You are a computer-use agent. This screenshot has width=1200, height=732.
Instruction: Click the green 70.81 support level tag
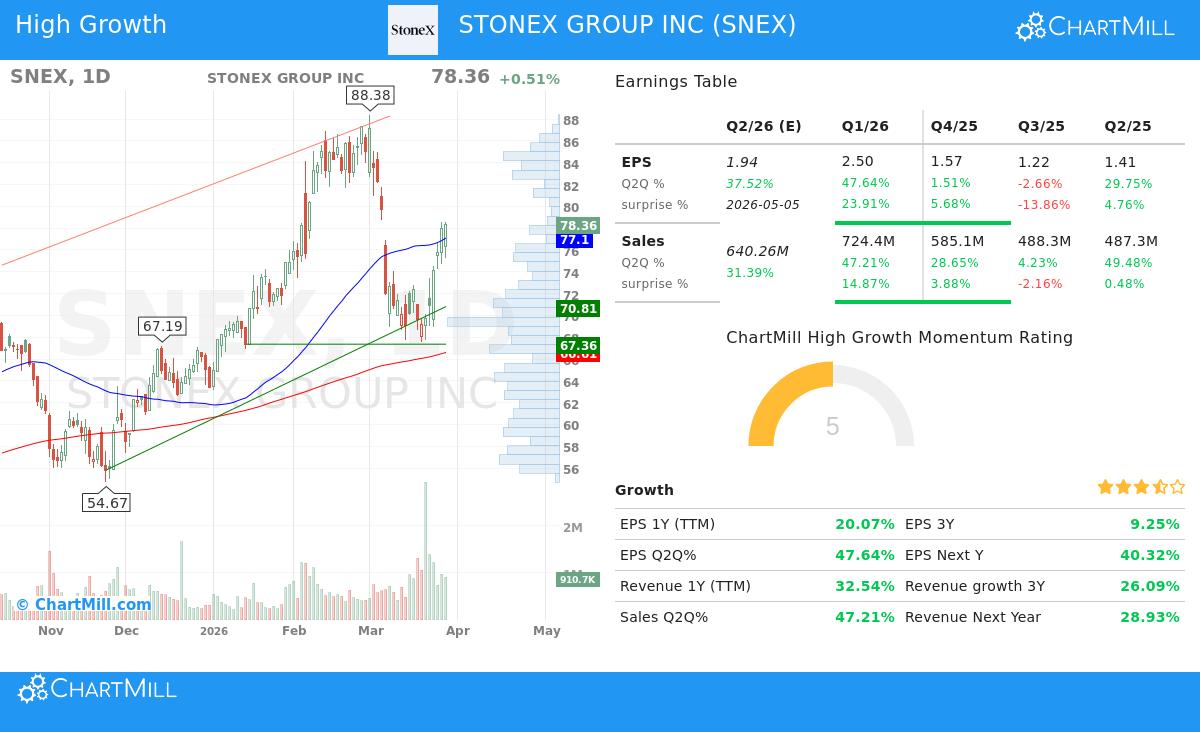[x=577, y=309]
